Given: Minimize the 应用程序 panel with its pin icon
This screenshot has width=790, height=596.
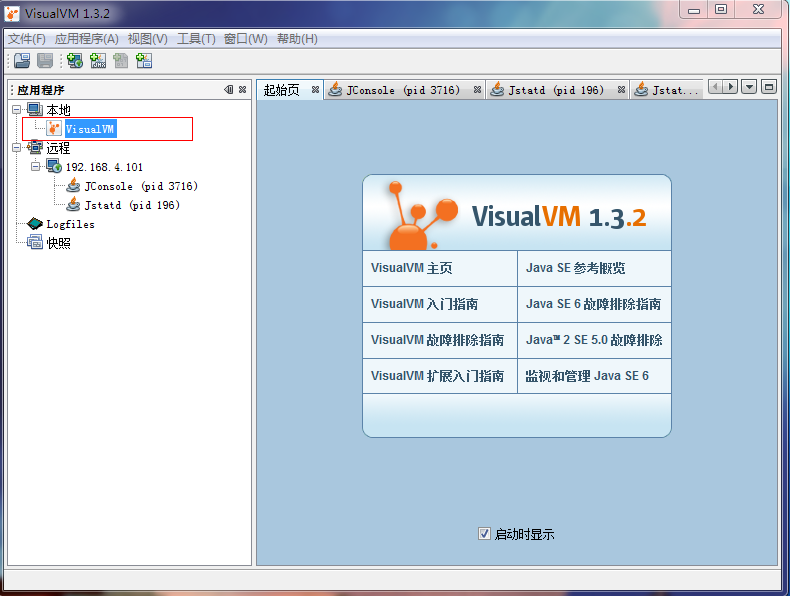Looking at the screenshot, I should click(229, 90).
